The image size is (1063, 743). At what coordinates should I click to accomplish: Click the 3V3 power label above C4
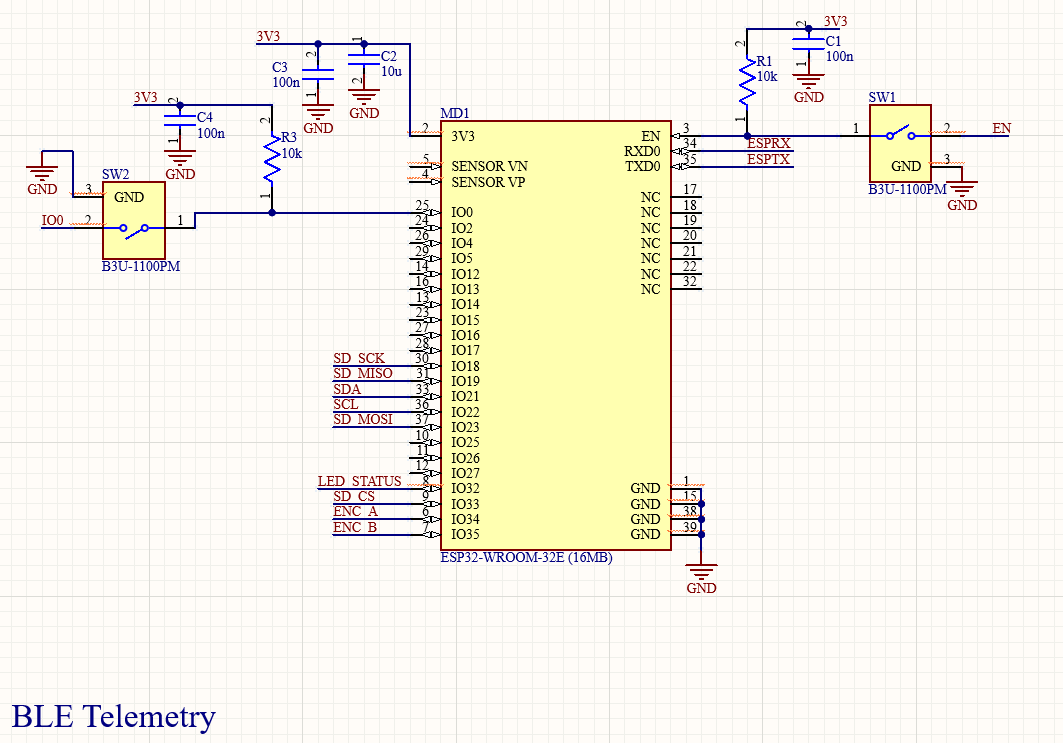click(145, 98)
